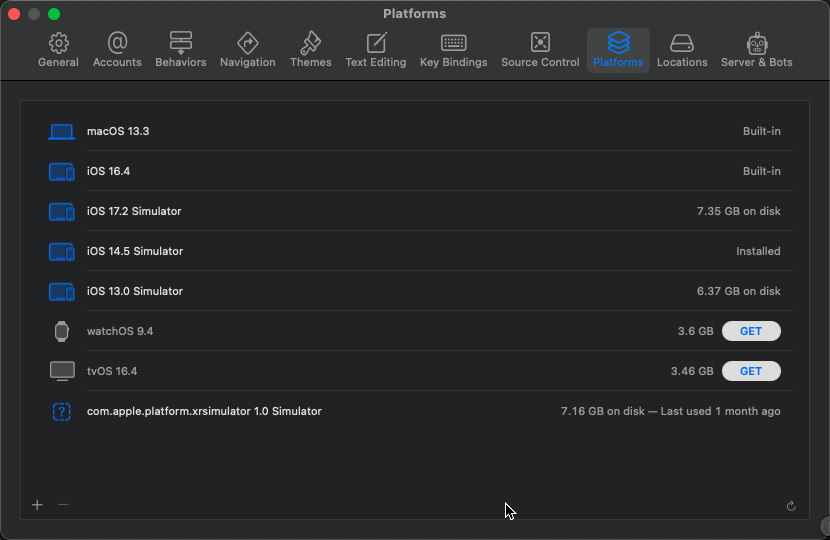
Task: Open the Behaviors settings pane
Action: coord(180,50)
